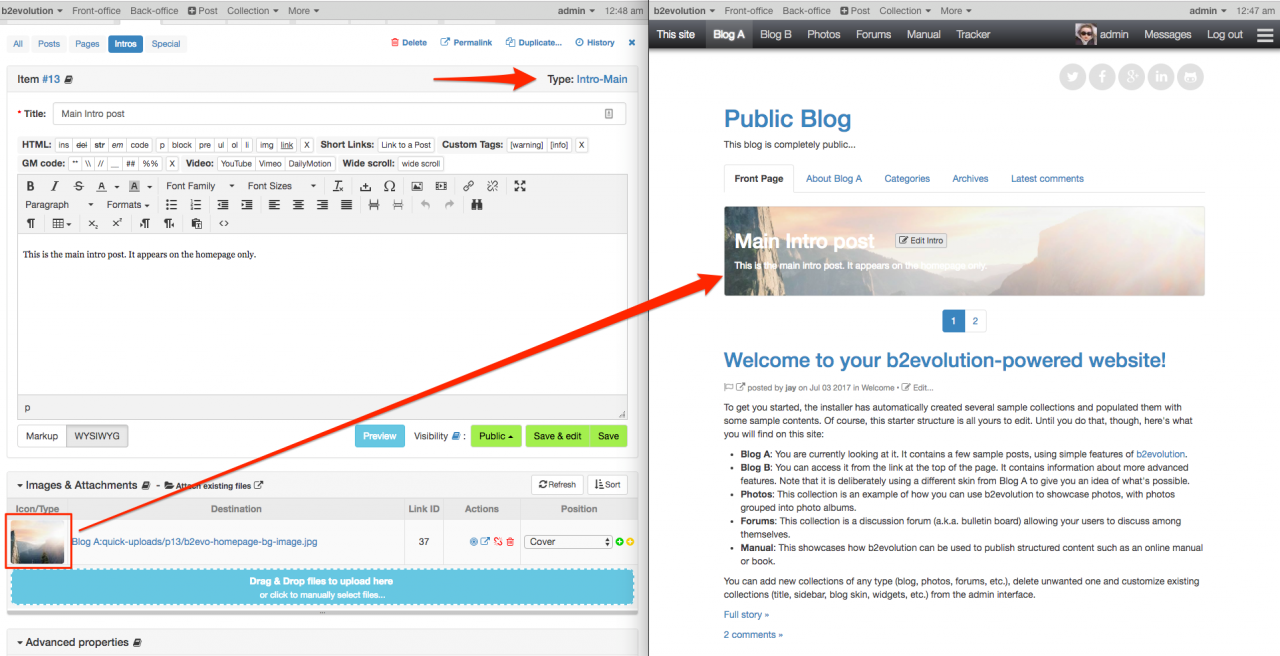This screenshot has width=1280, height=656.
Task: Click the insert image icon in the editor
Action: click(417, 186)
